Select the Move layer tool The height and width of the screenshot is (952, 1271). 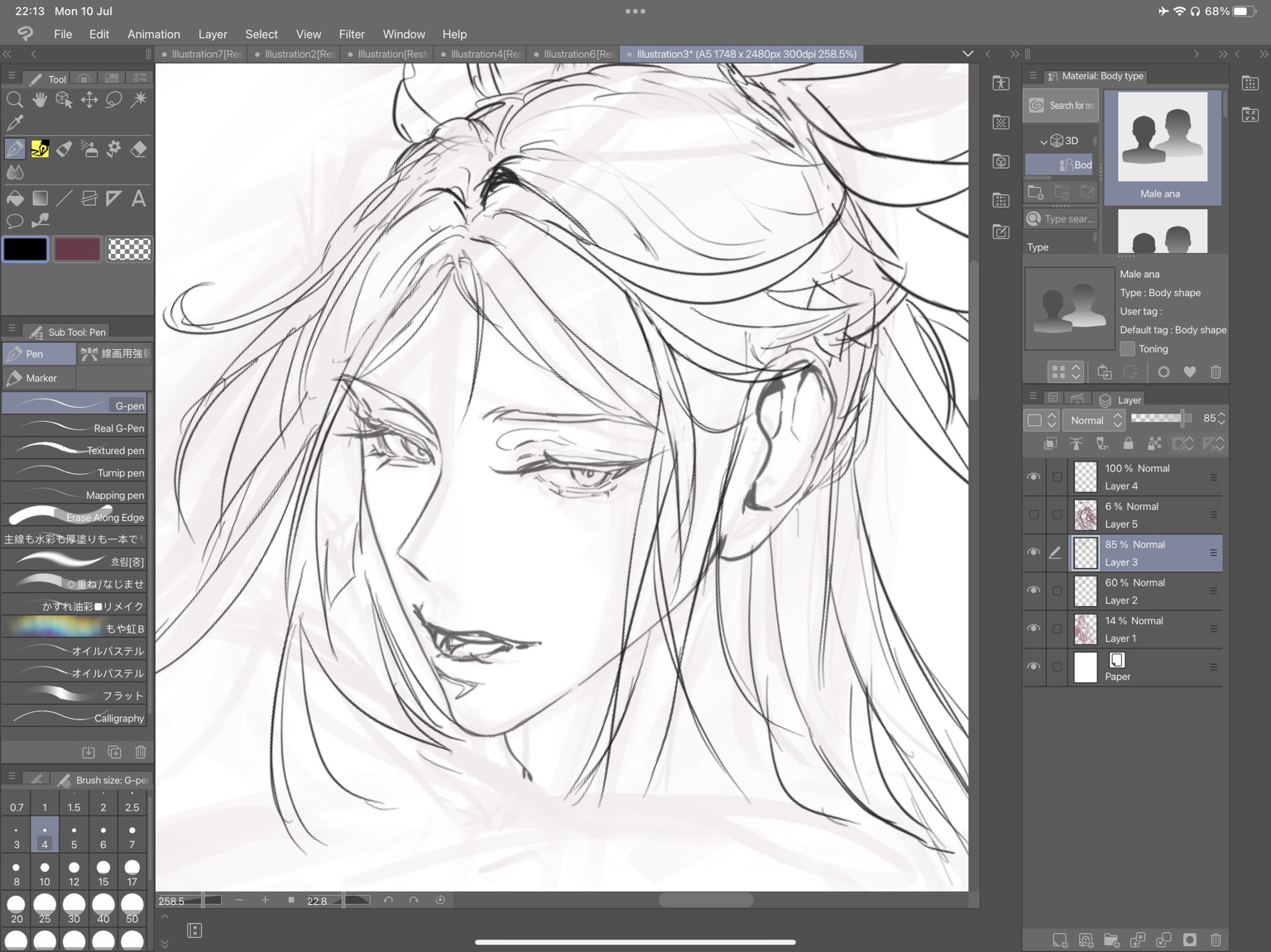tap(89, 100)
